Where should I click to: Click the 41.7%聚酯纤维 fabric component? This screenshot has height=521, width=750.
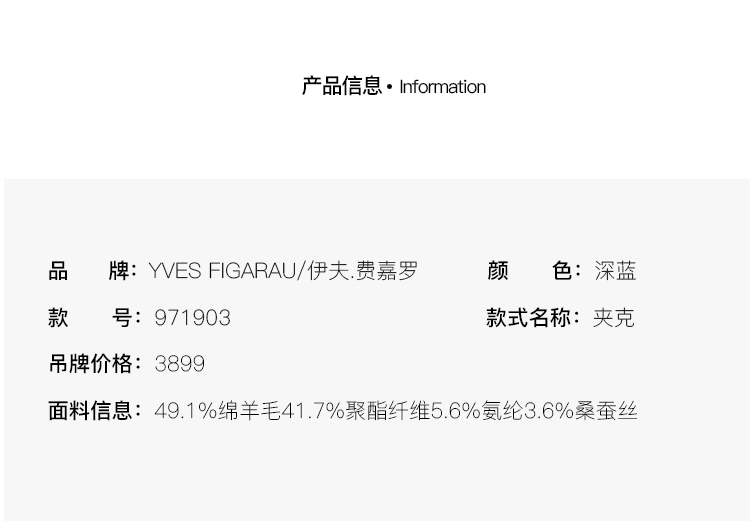coord(355,411)
